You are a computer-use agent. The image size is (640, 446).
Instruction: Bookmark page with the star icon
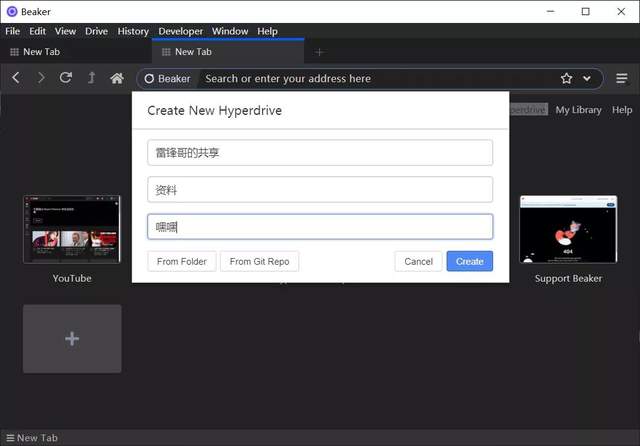point(566,78)
